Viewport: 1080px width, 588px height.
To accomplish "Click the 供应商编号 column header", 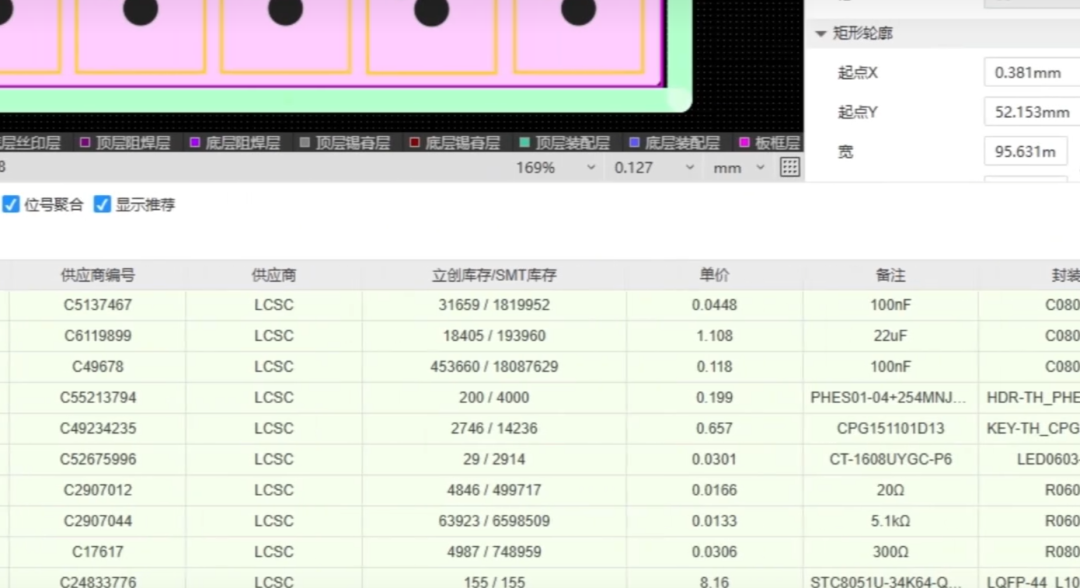I will tap(98, 275).
